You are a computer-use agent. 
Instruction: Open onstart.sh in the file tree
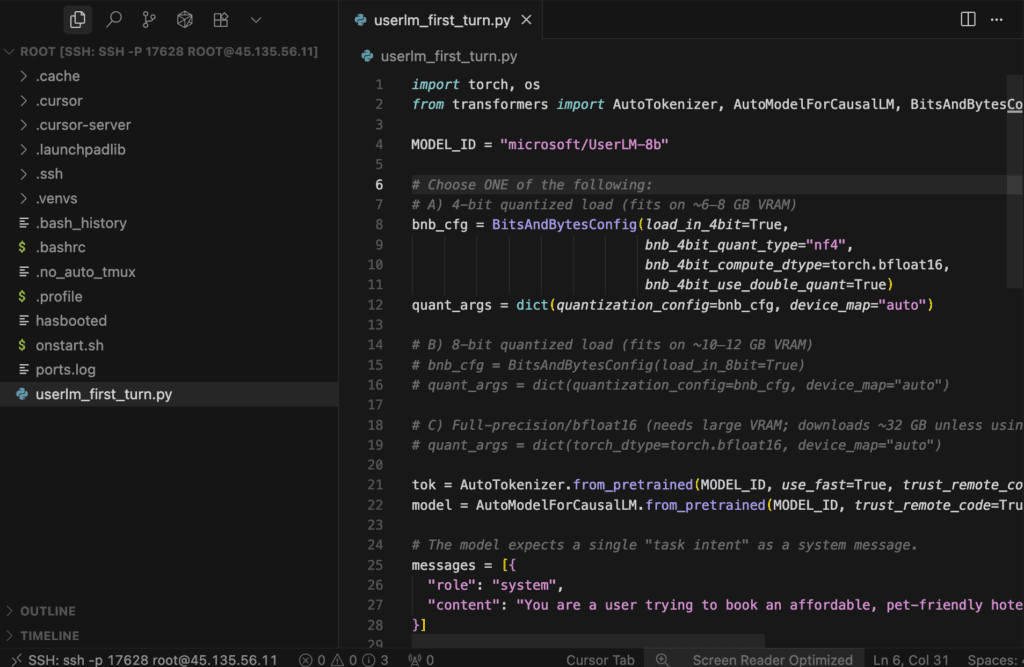click(69, 345)
